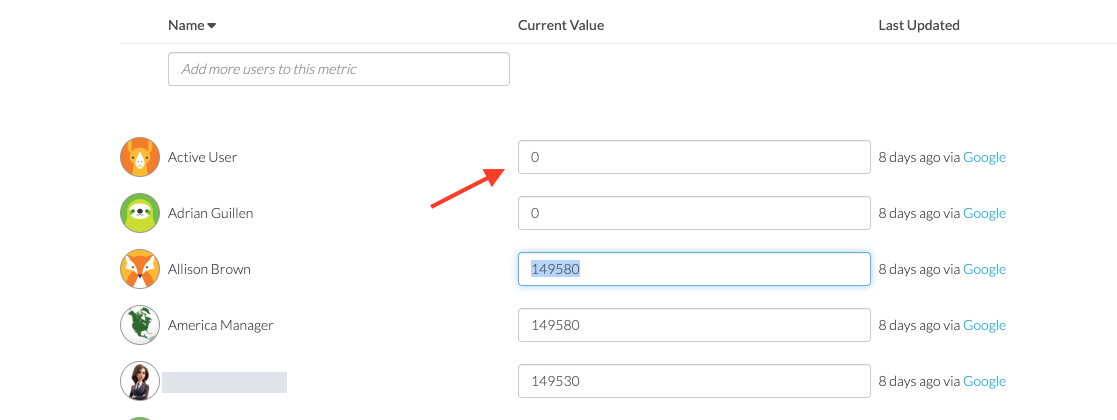1117x420 pixels.
Task: Click '8 days ago via' in Active User row
Action: click(919, 157)
